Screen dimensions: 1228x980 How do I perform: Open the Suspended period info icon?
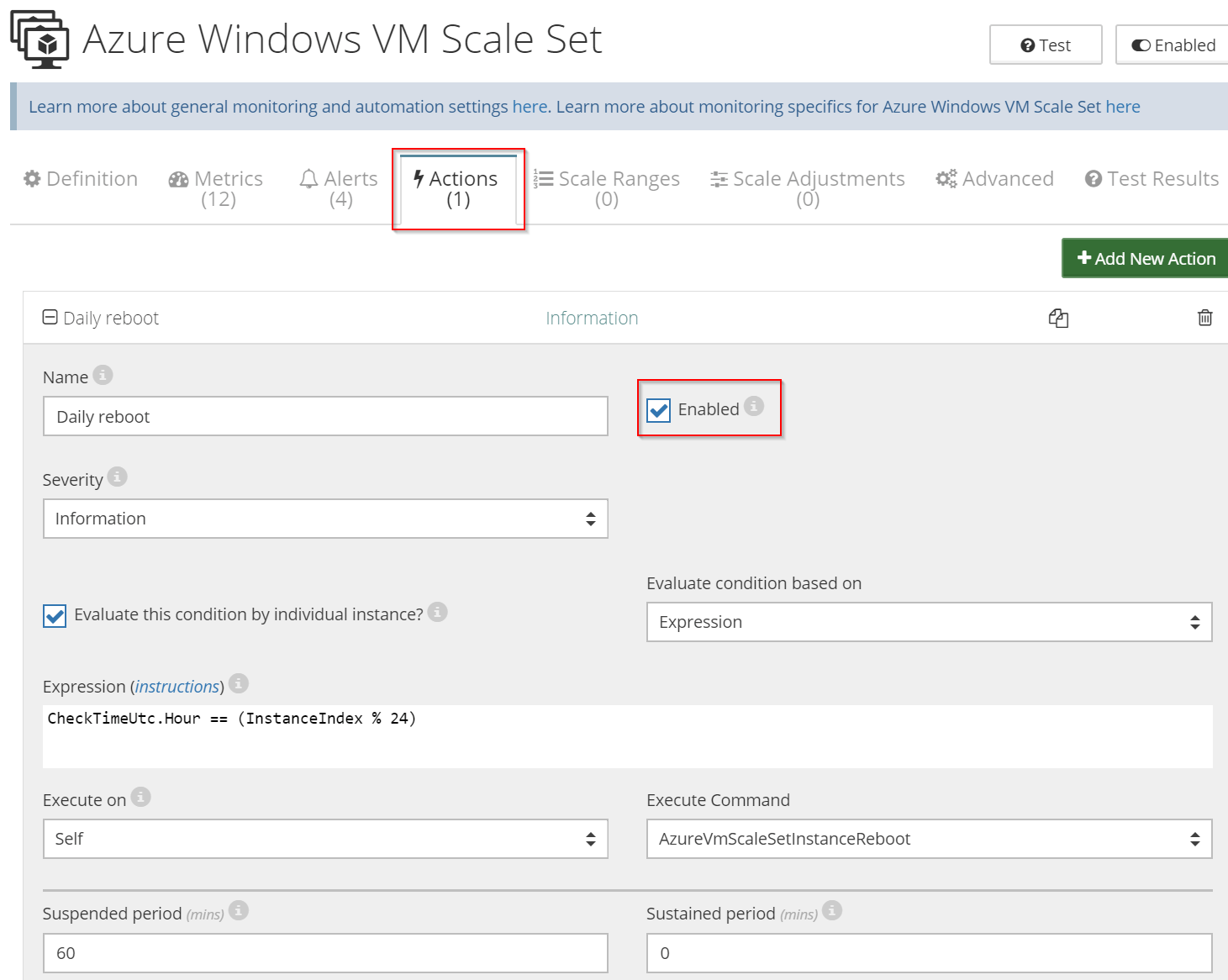pyautogui.click(x=239, y=910)
